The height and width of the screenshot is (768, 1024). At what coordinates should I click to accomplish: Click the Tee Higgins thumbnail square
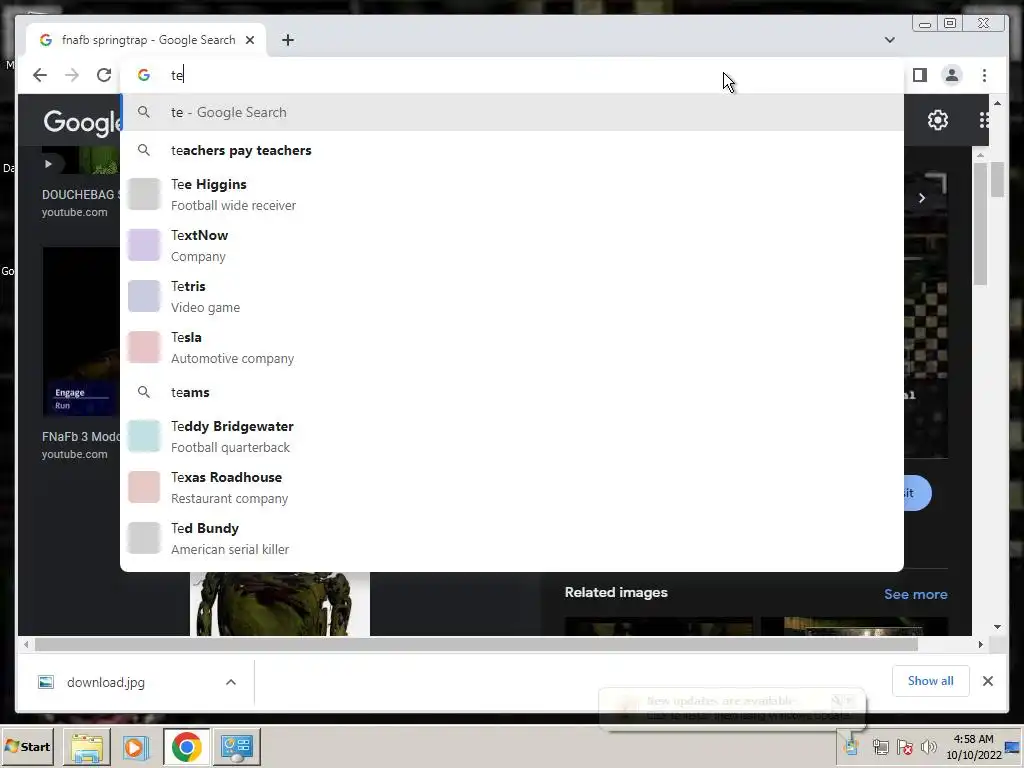coord(144,195)
